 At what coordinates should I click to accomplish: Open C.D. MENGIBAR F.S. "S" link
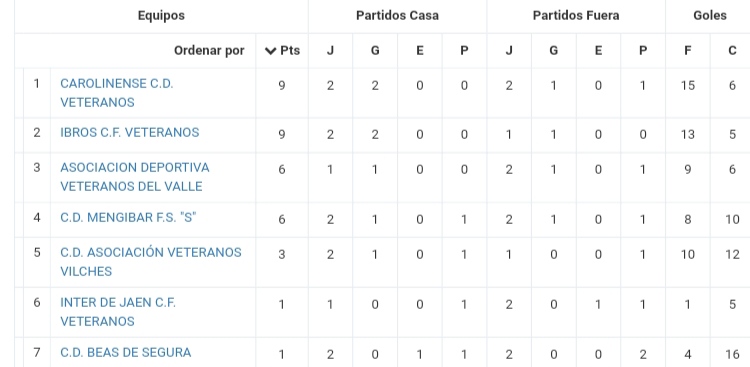(x=128, y=218)
